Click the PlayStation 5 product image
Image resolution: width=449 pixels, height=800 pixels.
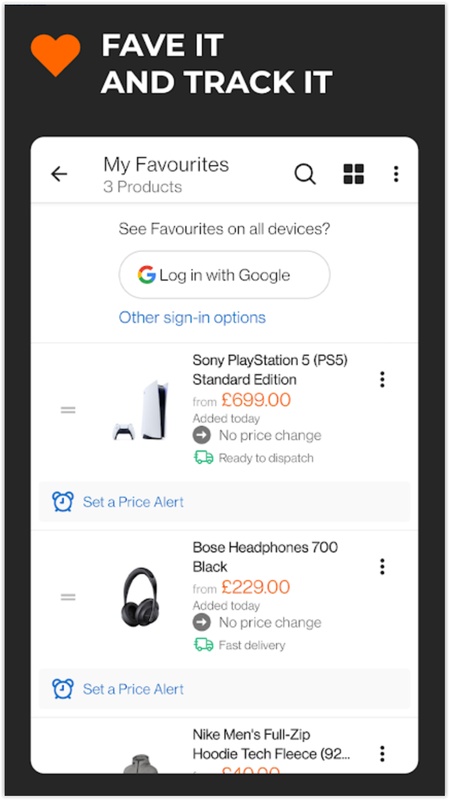coord(140,410)
